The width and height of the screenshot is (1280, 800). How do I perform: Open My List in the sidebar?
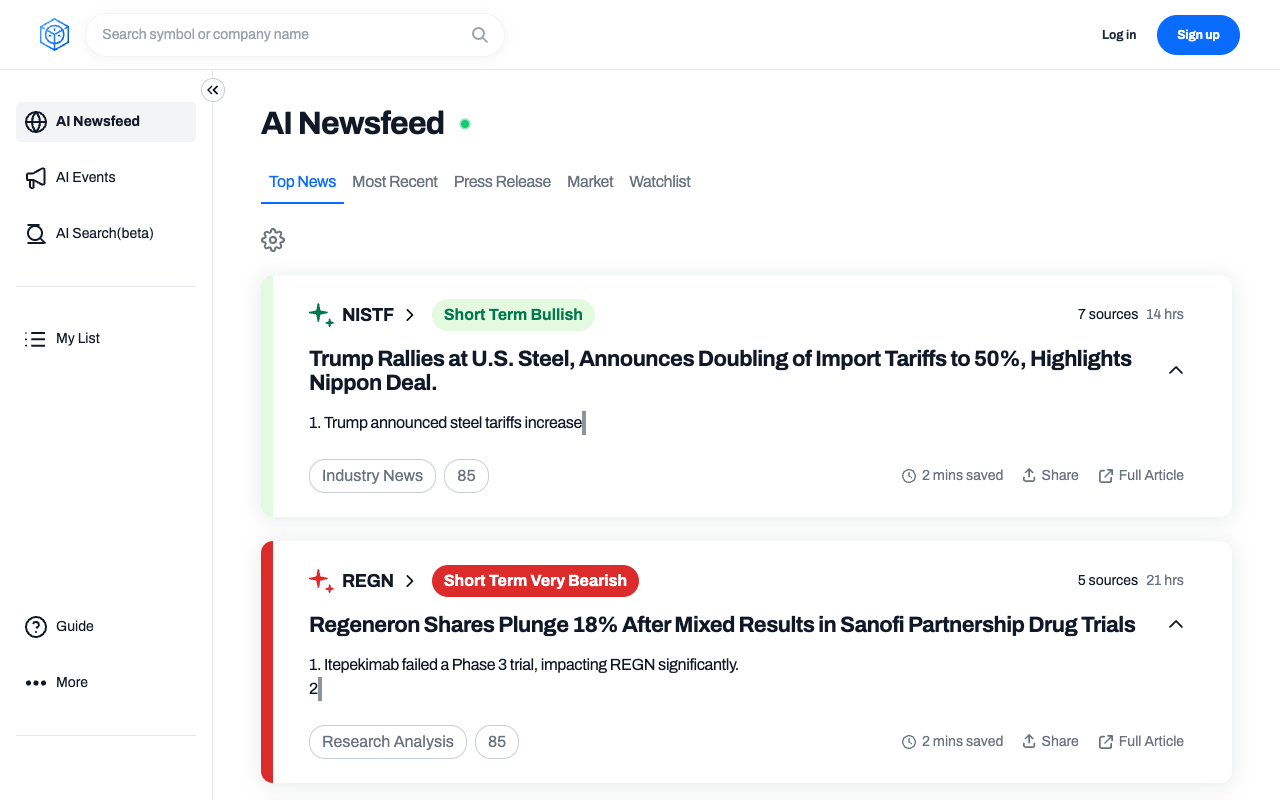click(x=106, y=339)
